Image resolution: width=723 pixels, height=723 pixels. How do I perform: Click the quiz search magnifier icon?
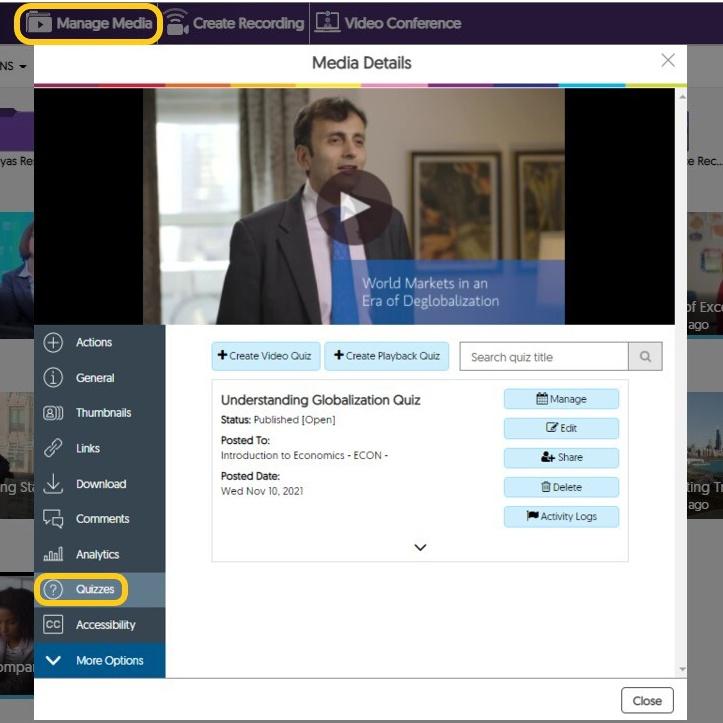click(645, 357)
